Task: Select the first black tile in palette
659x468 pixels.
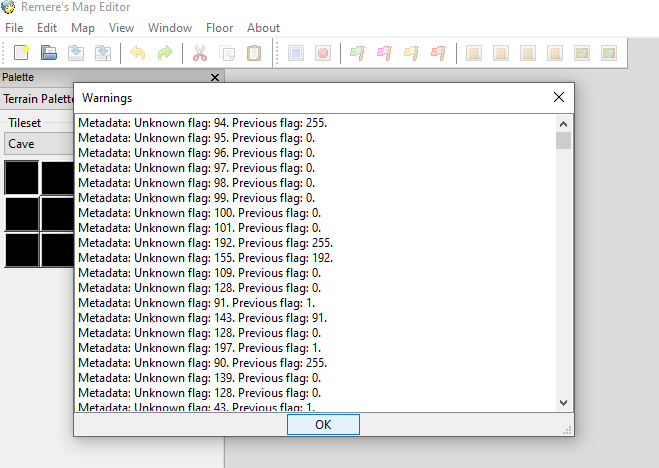Action: [21, 178]
